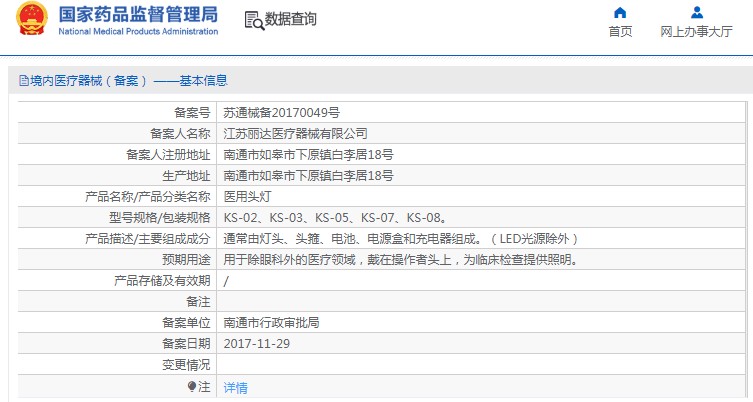This screenshot has height=402, width=753.
Task: Click the lightbulb icon next to 注
Action: pyautogui.click(x=192, y=387)
